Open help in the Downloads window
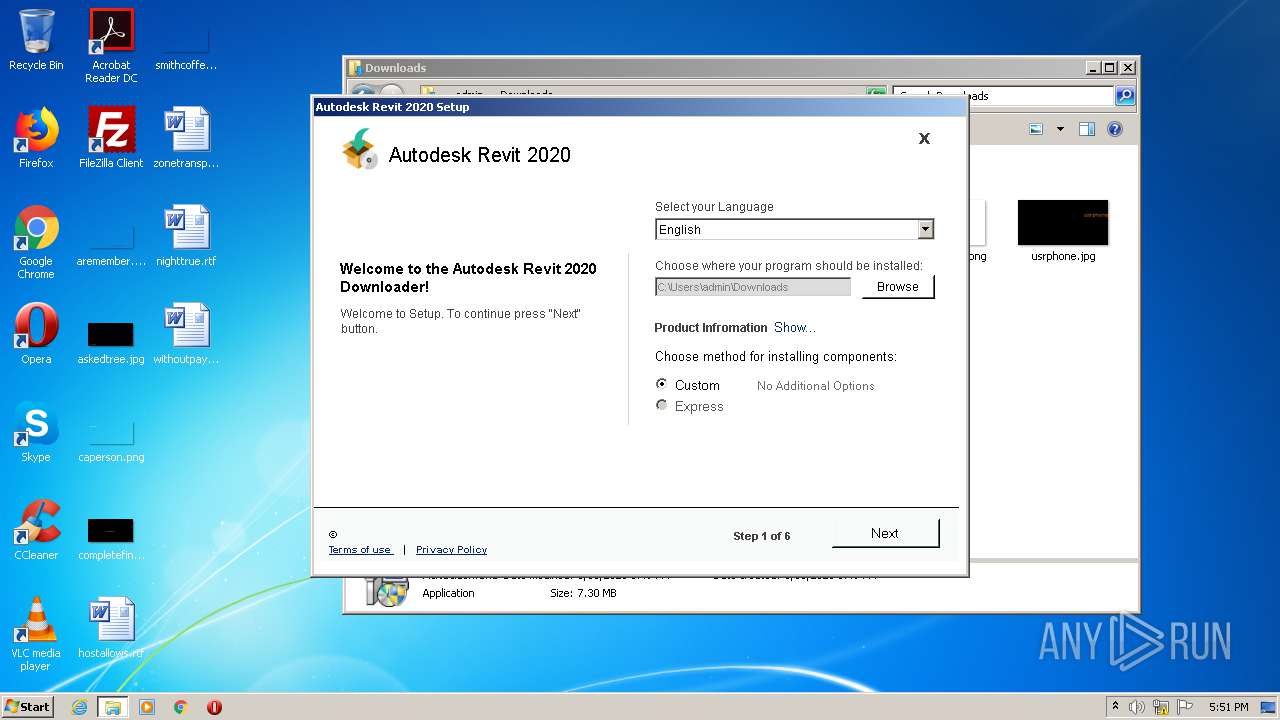Screen dimensions: 1280x720 coord(1115,129)
